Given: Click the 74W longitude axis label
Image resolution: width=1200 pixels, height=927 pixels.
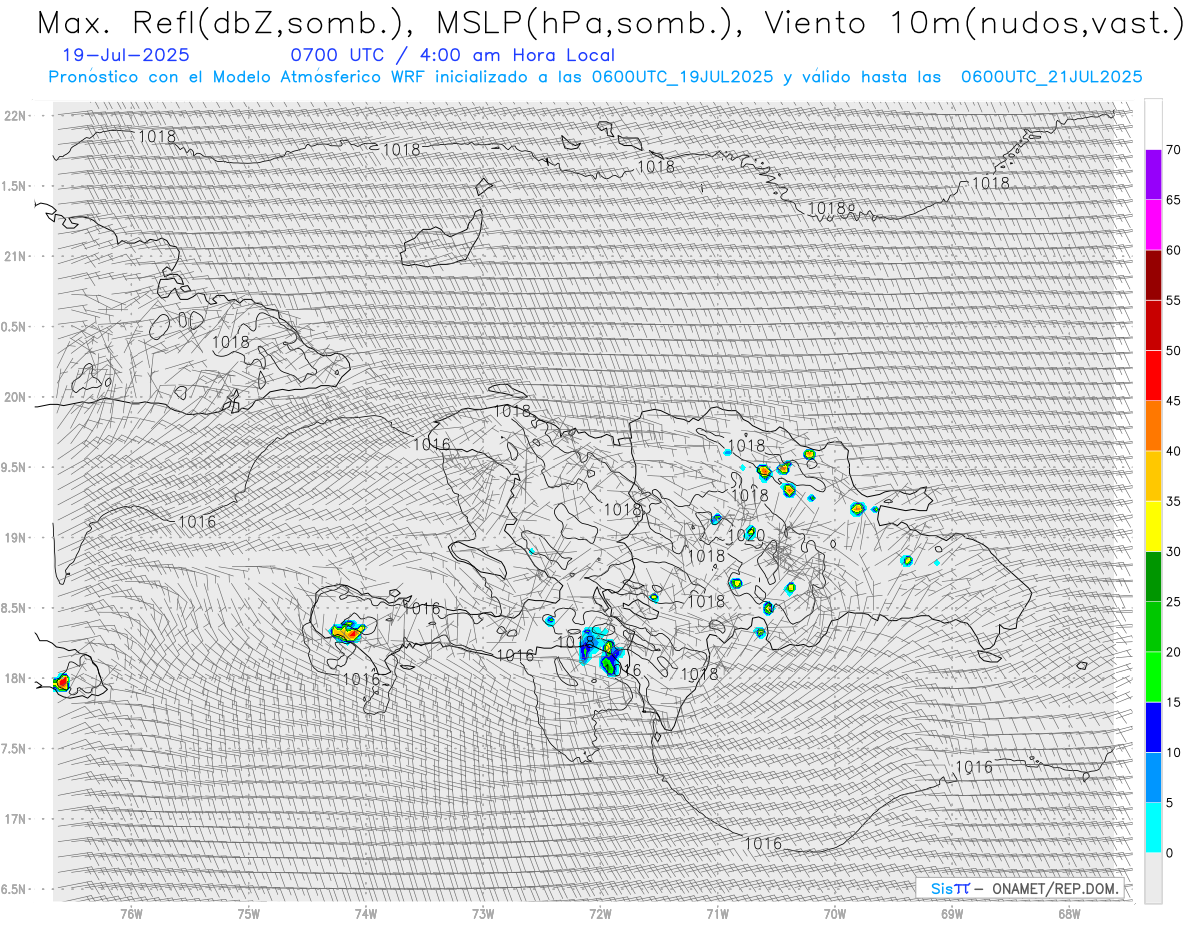Looking at the screenshot, I should pyautogui.click(x=366, y=914).
